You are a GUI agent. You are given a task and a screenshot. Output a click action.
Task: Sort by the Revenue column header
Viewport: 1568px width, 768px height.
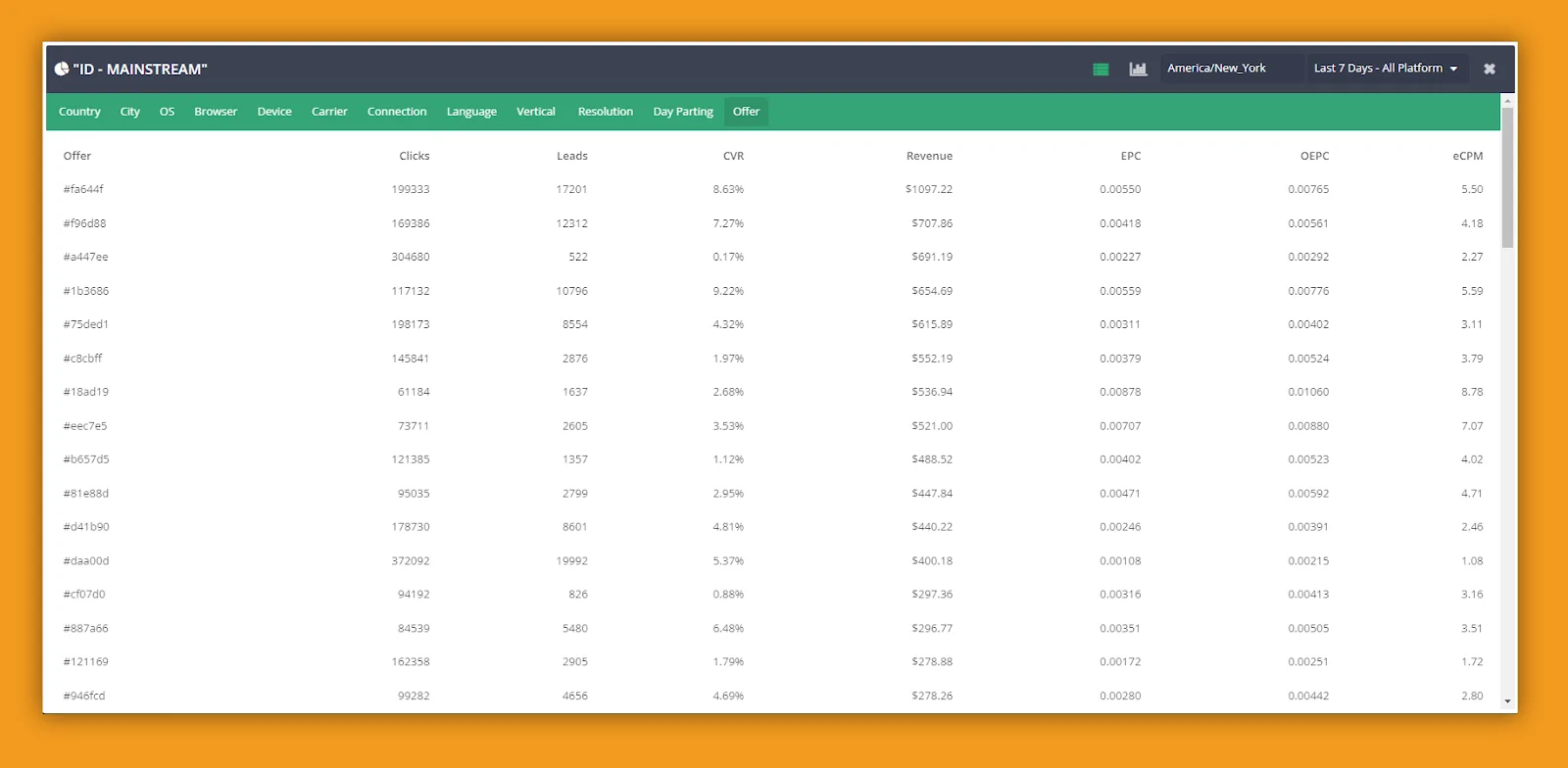[x=929, y=156]
